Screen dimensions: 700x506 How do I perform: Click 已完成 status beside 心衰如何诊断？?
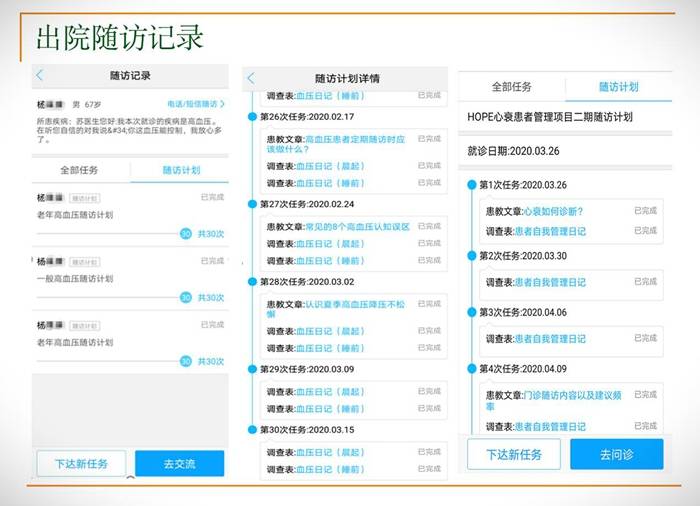point(646,210)
